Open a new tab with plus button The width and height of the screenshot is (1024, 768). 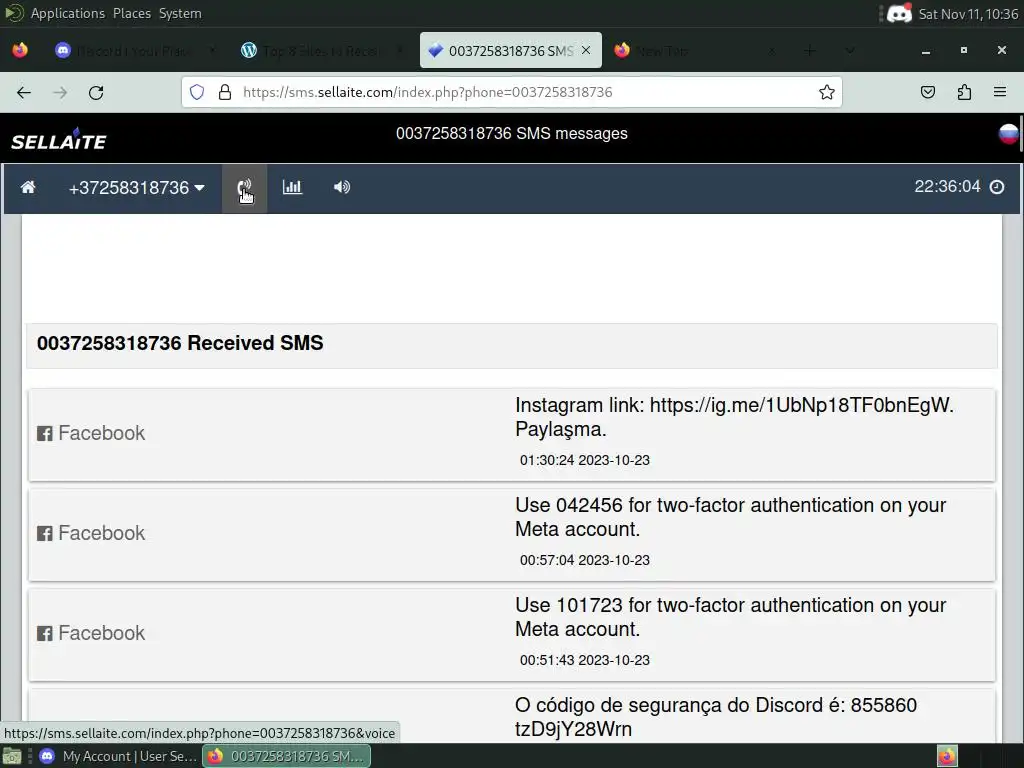pyautogui.click(x=810, y=50)
